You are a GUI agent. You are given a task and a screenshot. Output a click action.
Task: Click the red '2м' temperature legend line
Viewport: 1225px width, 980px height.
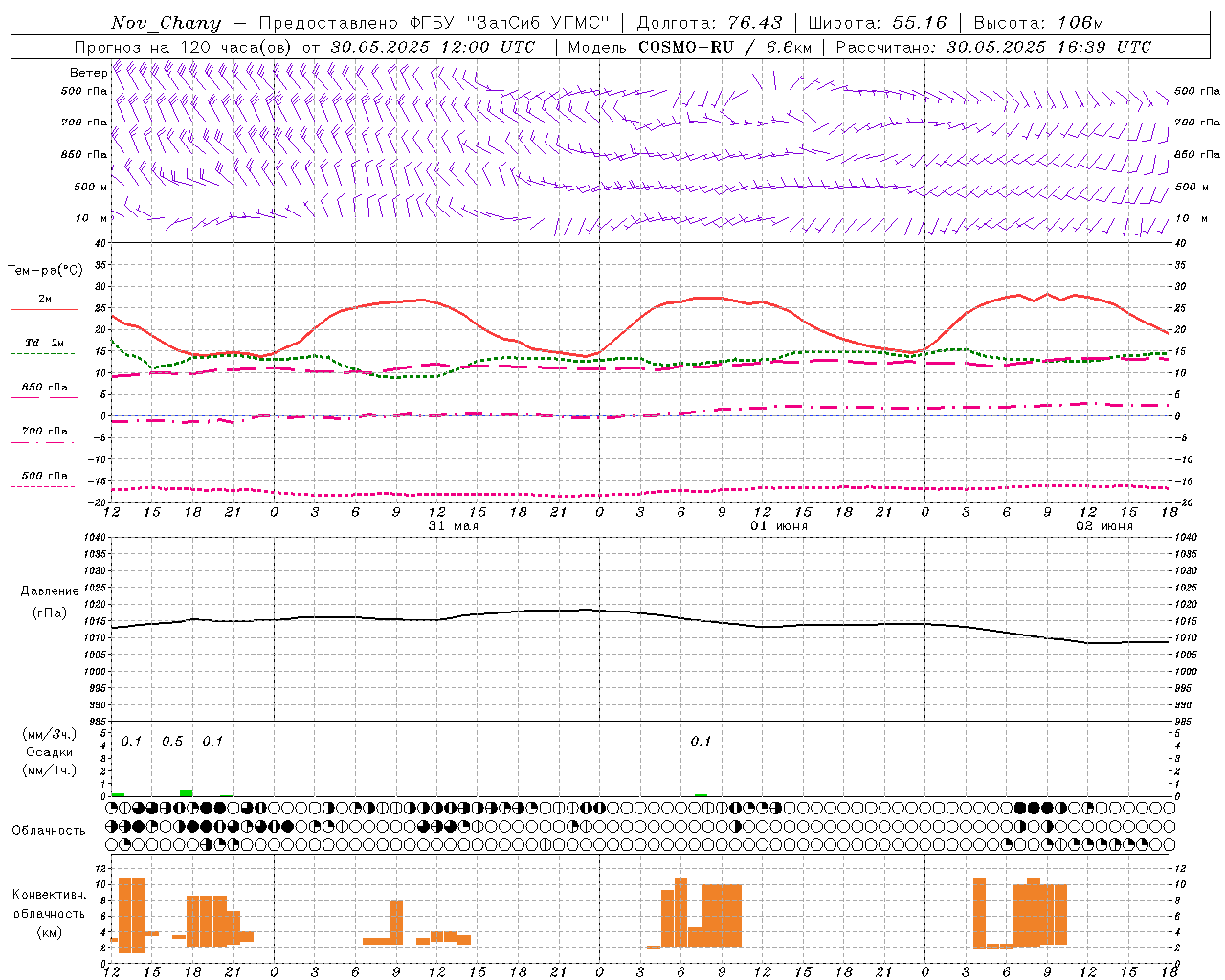pyautogui.click(x=44, y=309)
